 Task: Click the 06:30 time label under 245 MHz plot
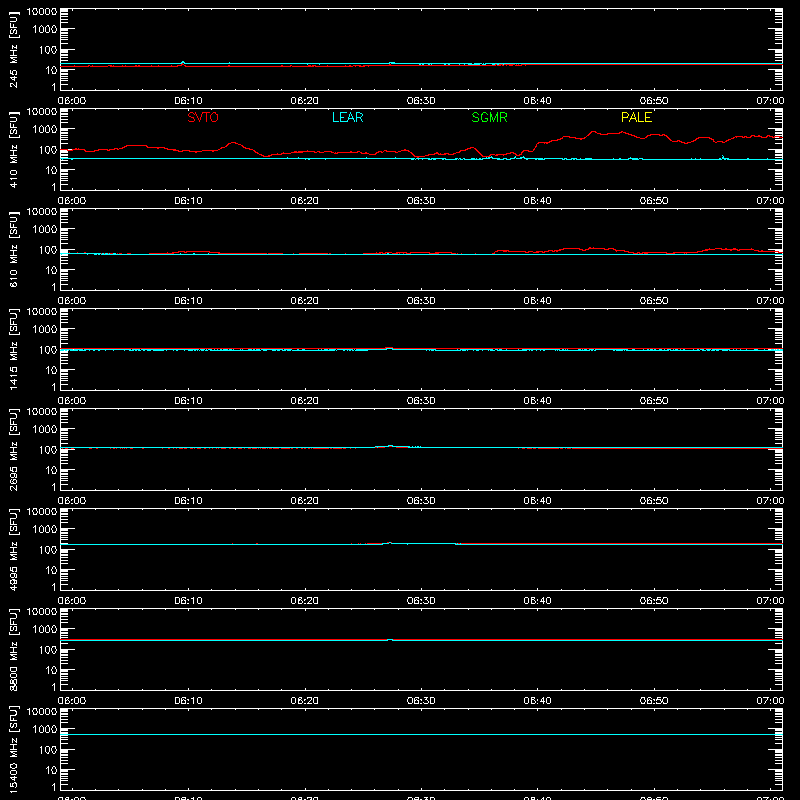(x=421, y=101)
